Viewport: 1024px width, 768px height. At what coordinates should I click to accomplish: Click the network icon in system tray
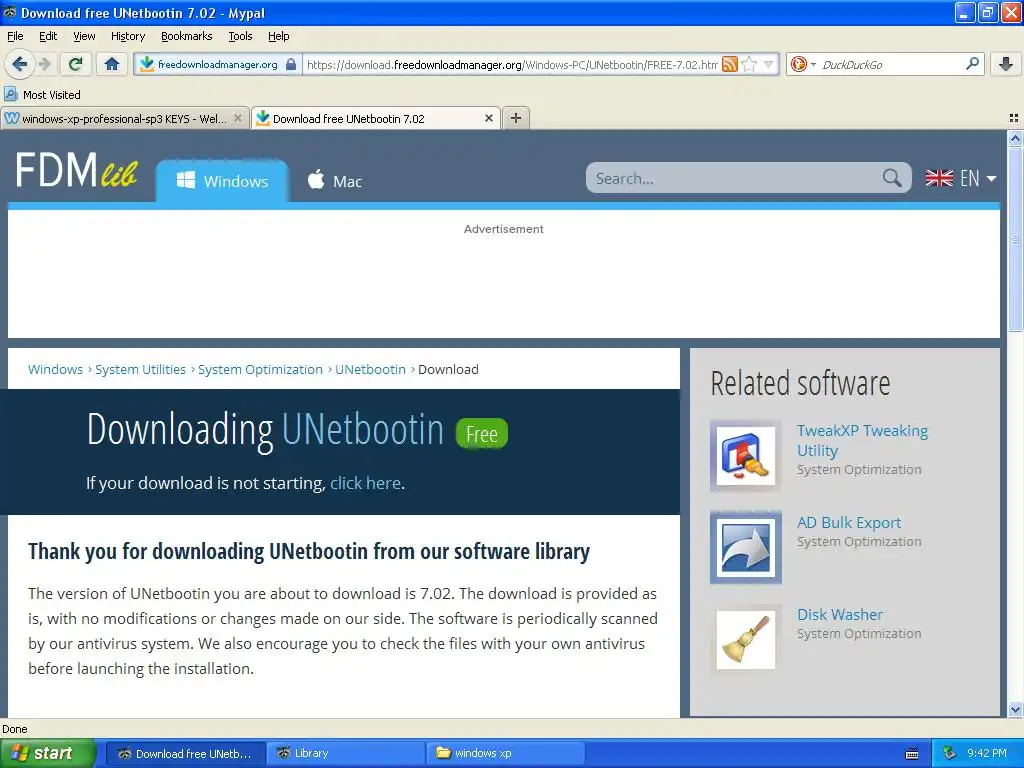click(950, 753)
